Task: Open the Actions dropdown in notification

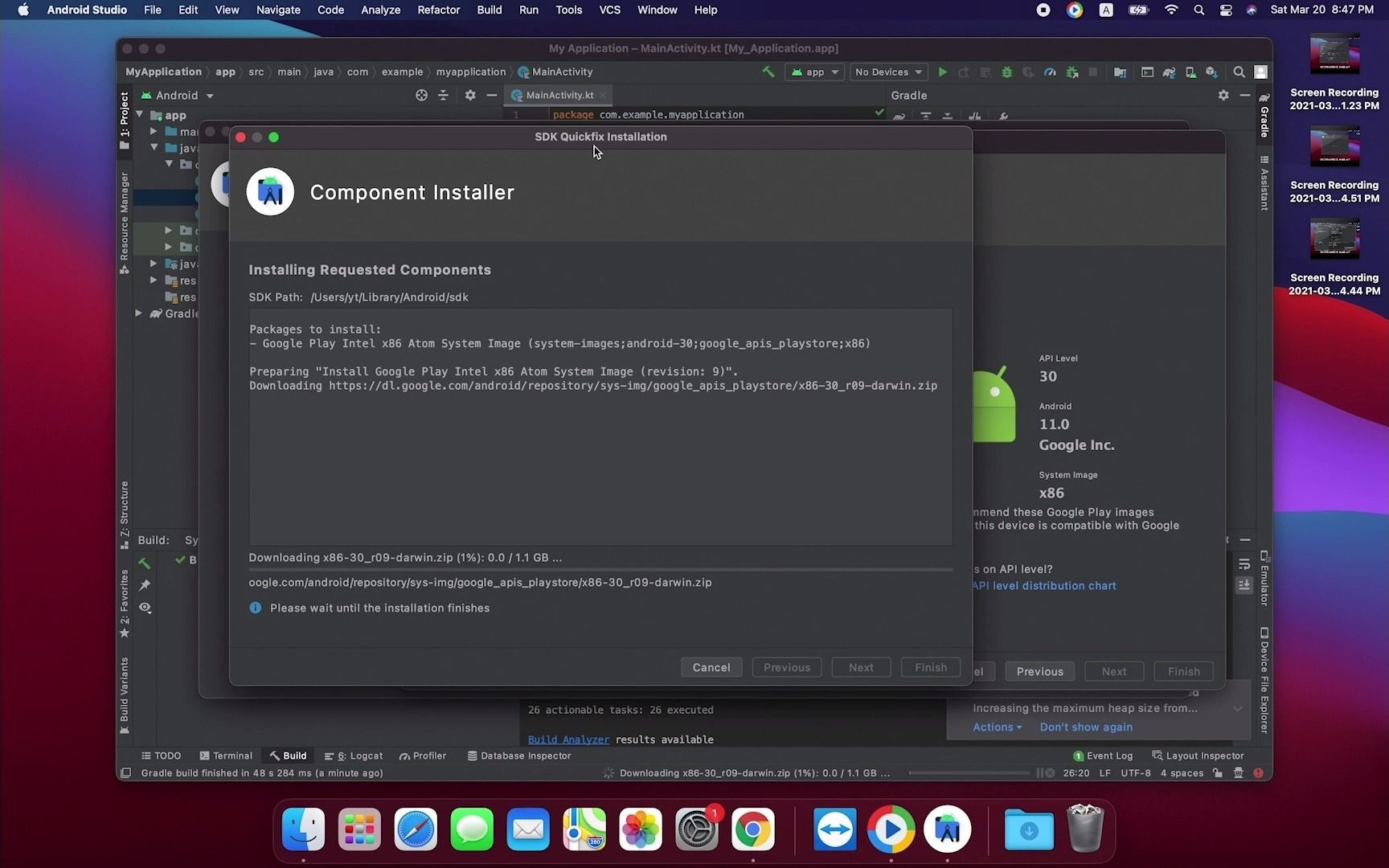Action: click(998, 727)
